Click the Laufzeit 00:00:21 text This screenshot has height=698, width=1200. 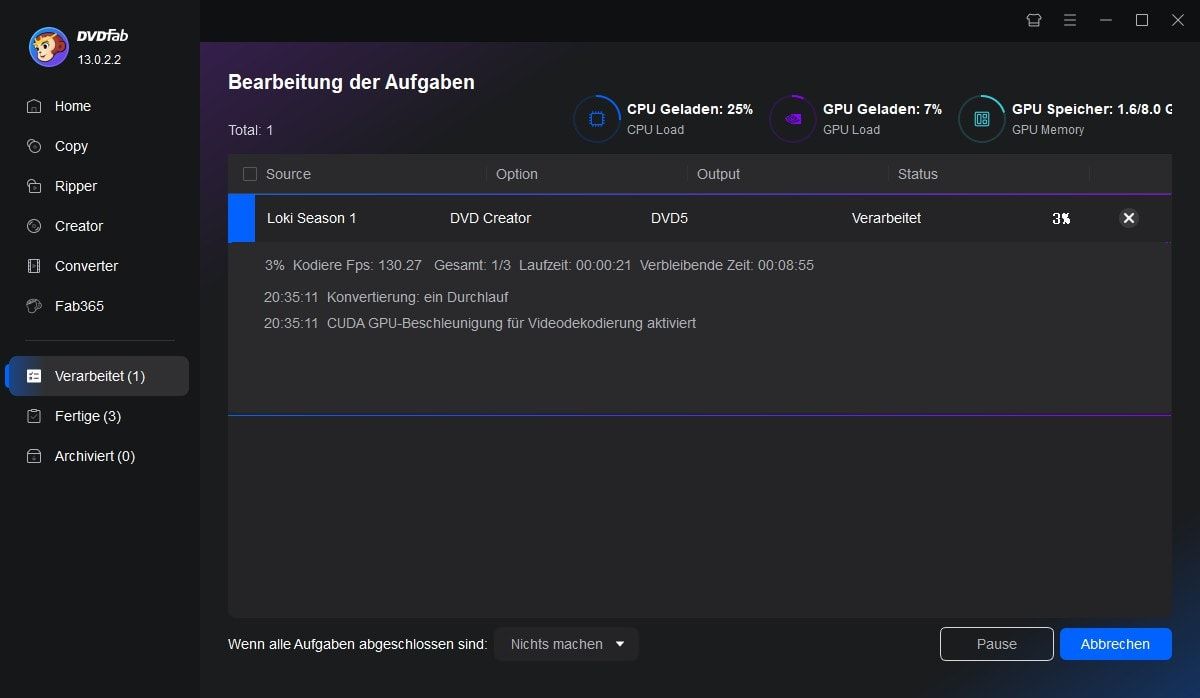coord(575,265)
